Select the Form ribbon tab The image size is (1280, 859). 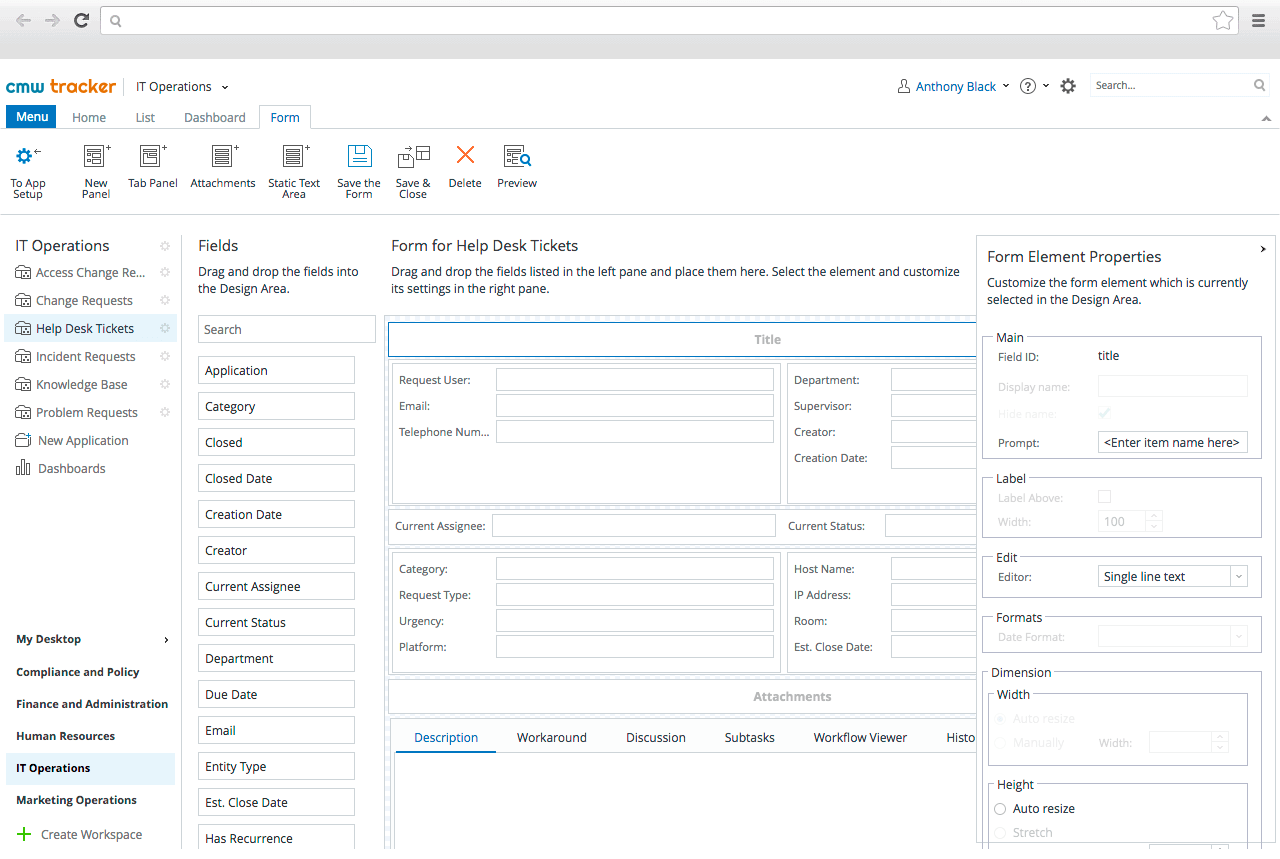[x=285, y=117]
